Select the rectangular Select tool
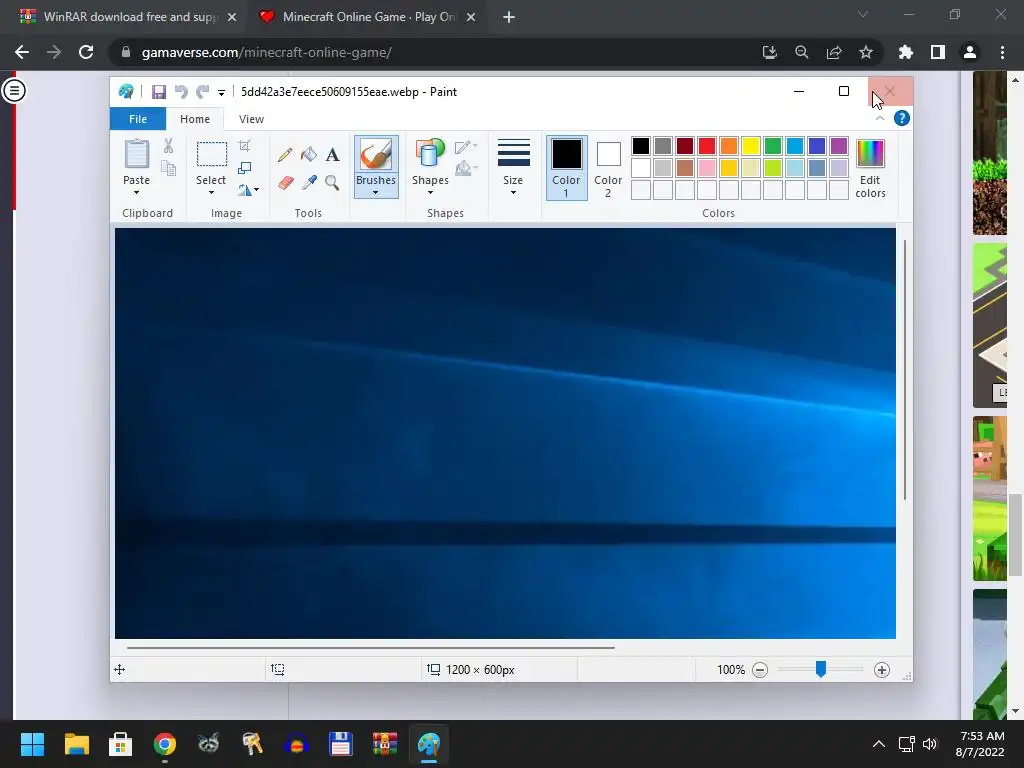Image resolution: width=1024 pixels, height=768 pixels. coord(212,154)
